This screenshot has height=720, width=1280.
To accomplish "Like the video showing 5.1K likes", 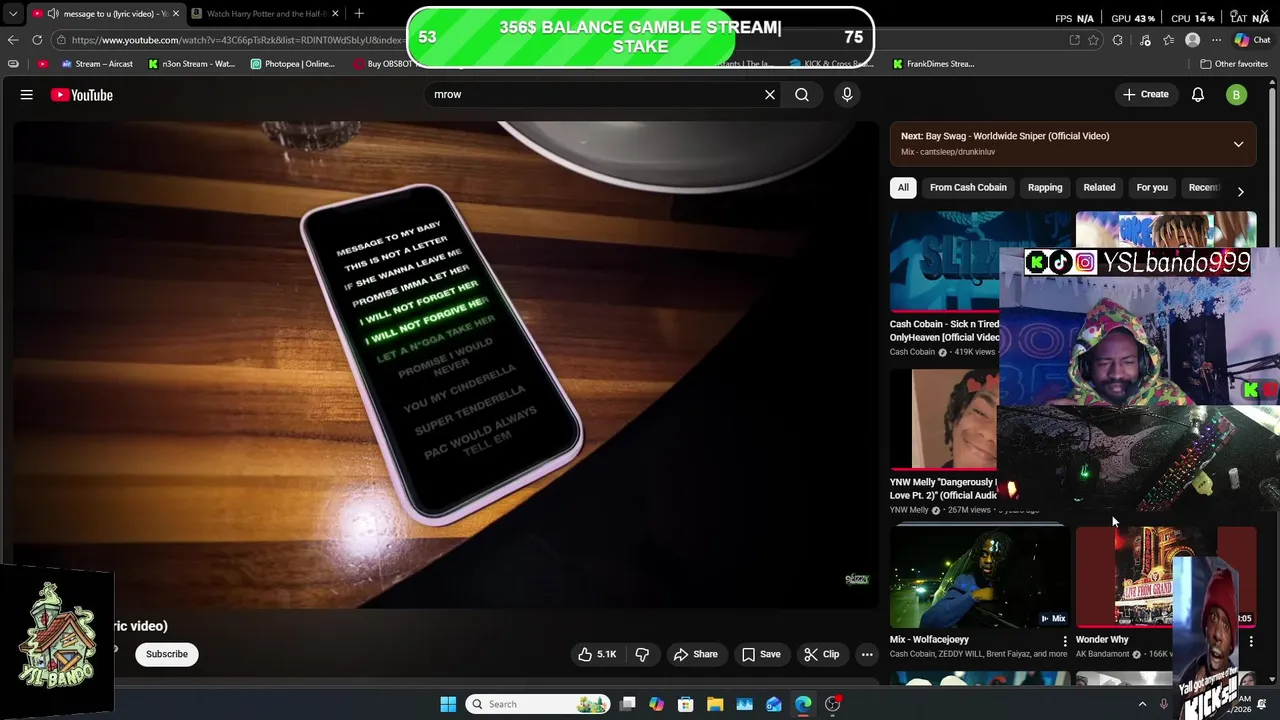I will point(597,654).
